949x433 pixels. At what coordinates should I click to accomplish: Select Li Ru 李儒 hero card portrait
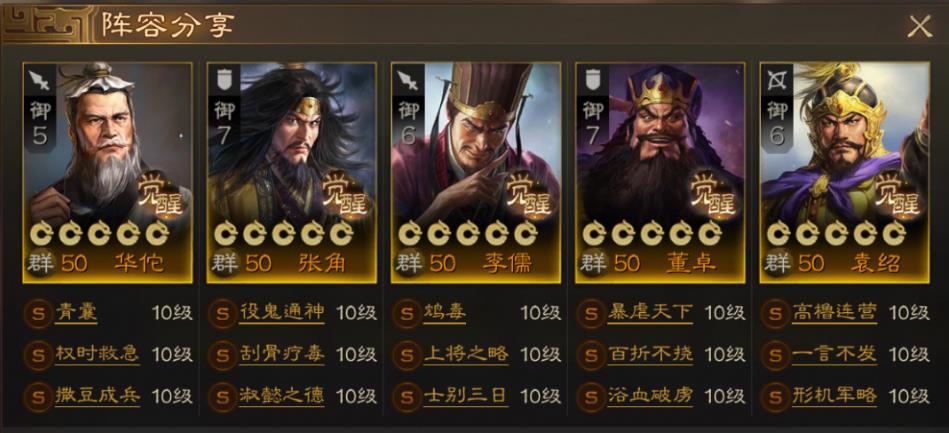pos(476,173)
